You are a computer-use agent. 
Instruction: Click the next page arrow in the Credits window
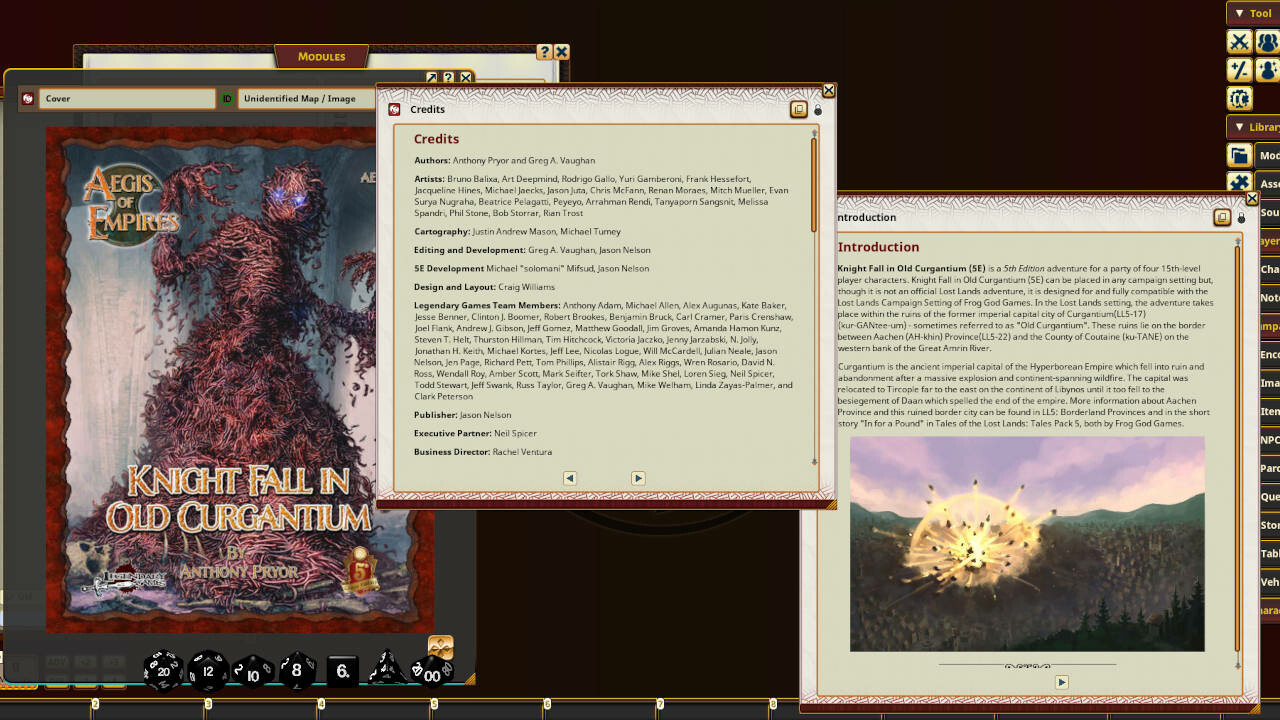point(637,478)
